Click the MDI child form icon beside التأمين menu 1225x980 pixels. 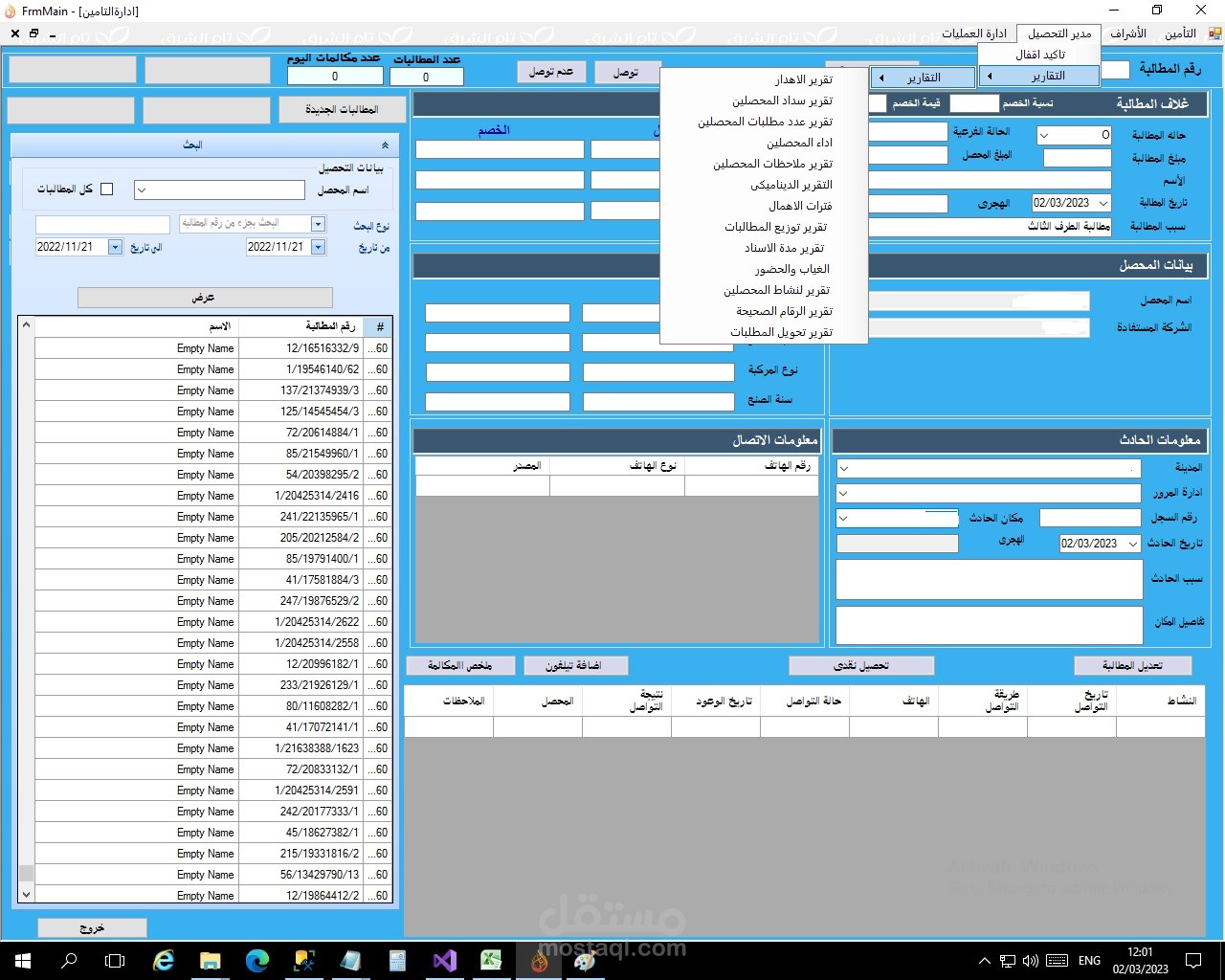[x=1214, y=33]
